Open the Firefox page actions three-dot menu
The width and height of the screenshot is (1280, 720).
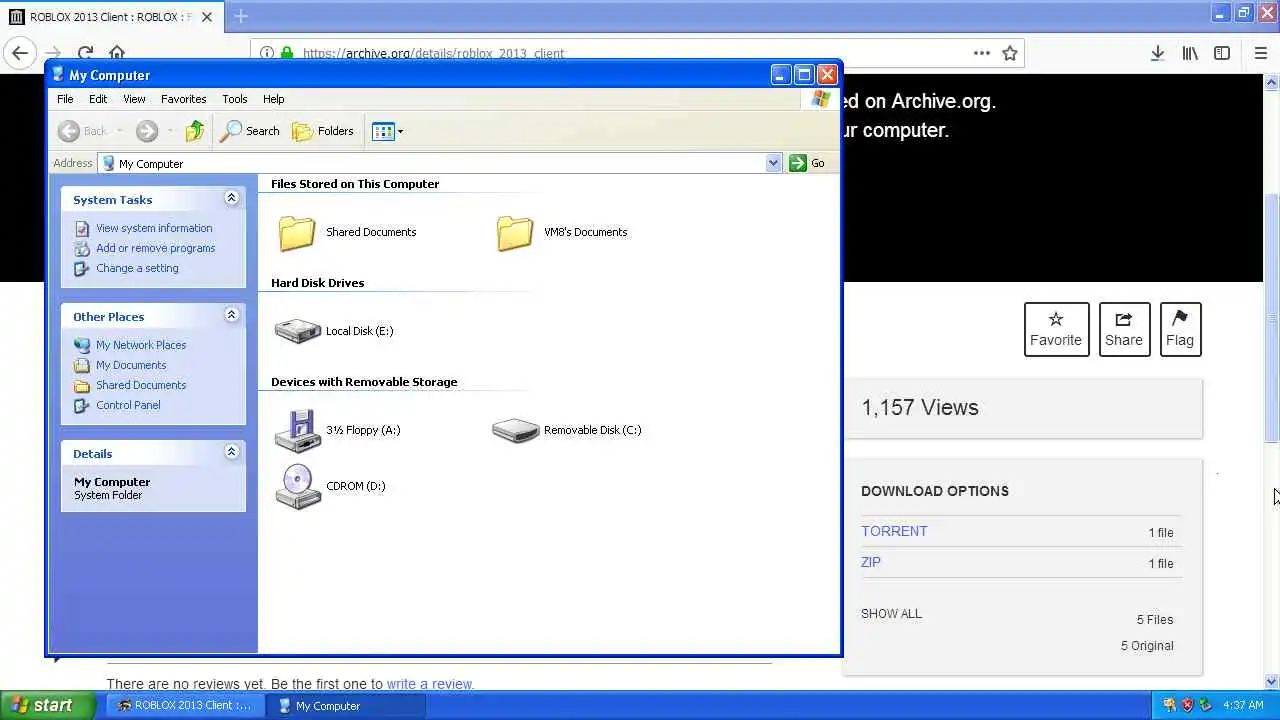click(x=982, y=53)
